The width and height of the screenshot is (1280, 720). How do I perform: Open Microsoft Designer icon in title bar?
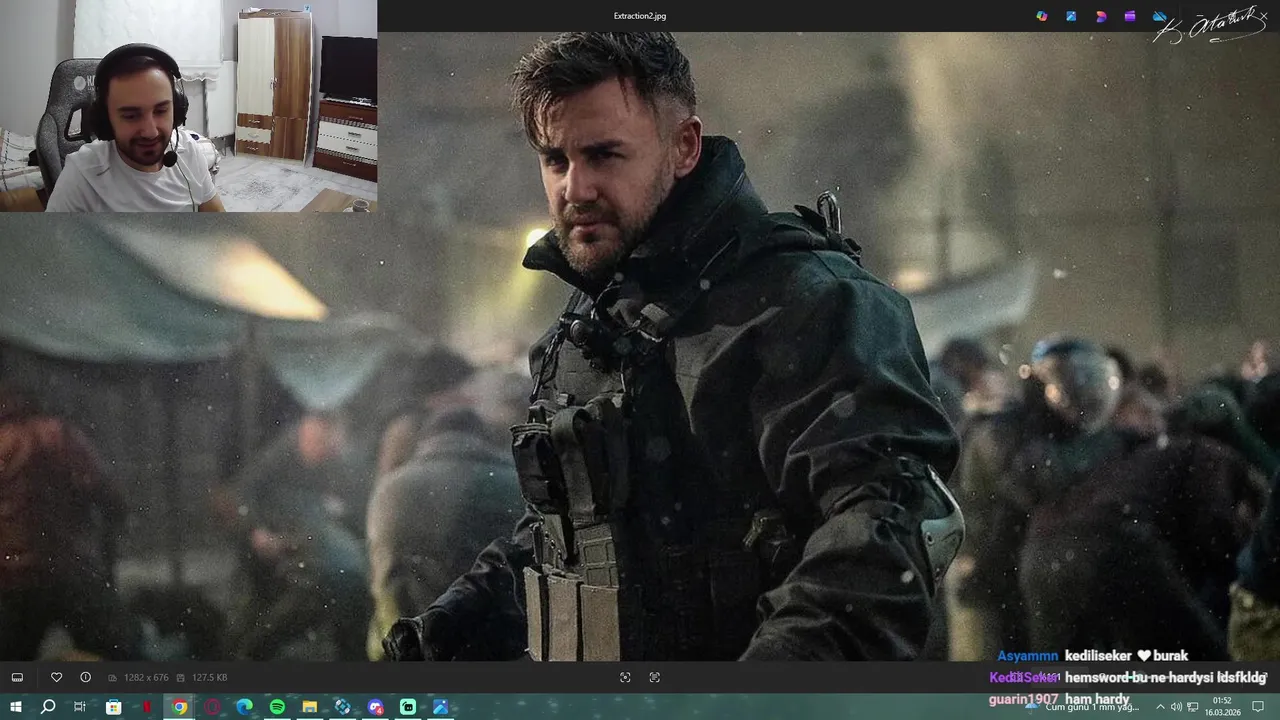pos(1101,16)
